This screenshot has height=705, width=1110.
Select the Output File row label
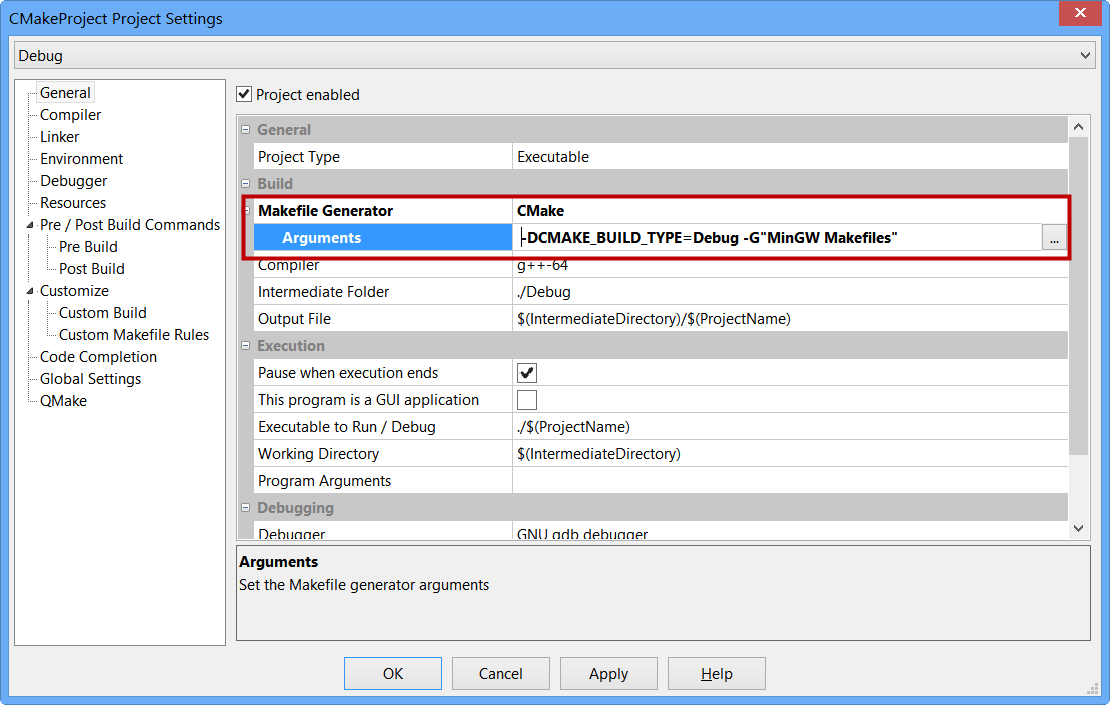pyautogui.click(x=294, y=319)
